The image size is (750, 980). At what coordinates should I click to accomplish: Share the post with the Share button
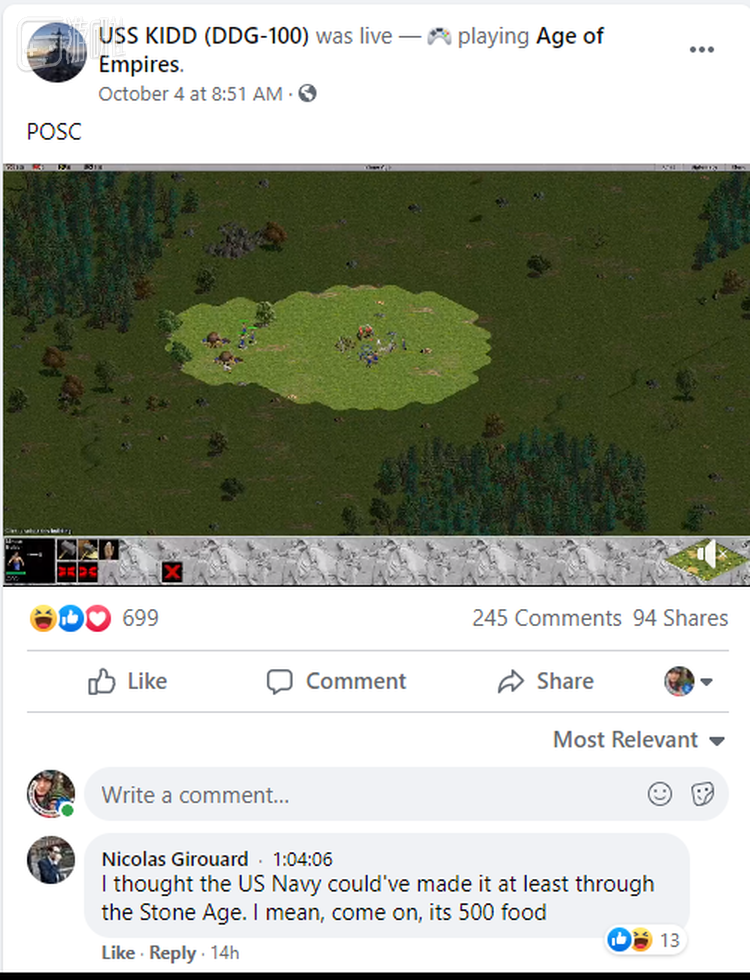pos(546,681)
